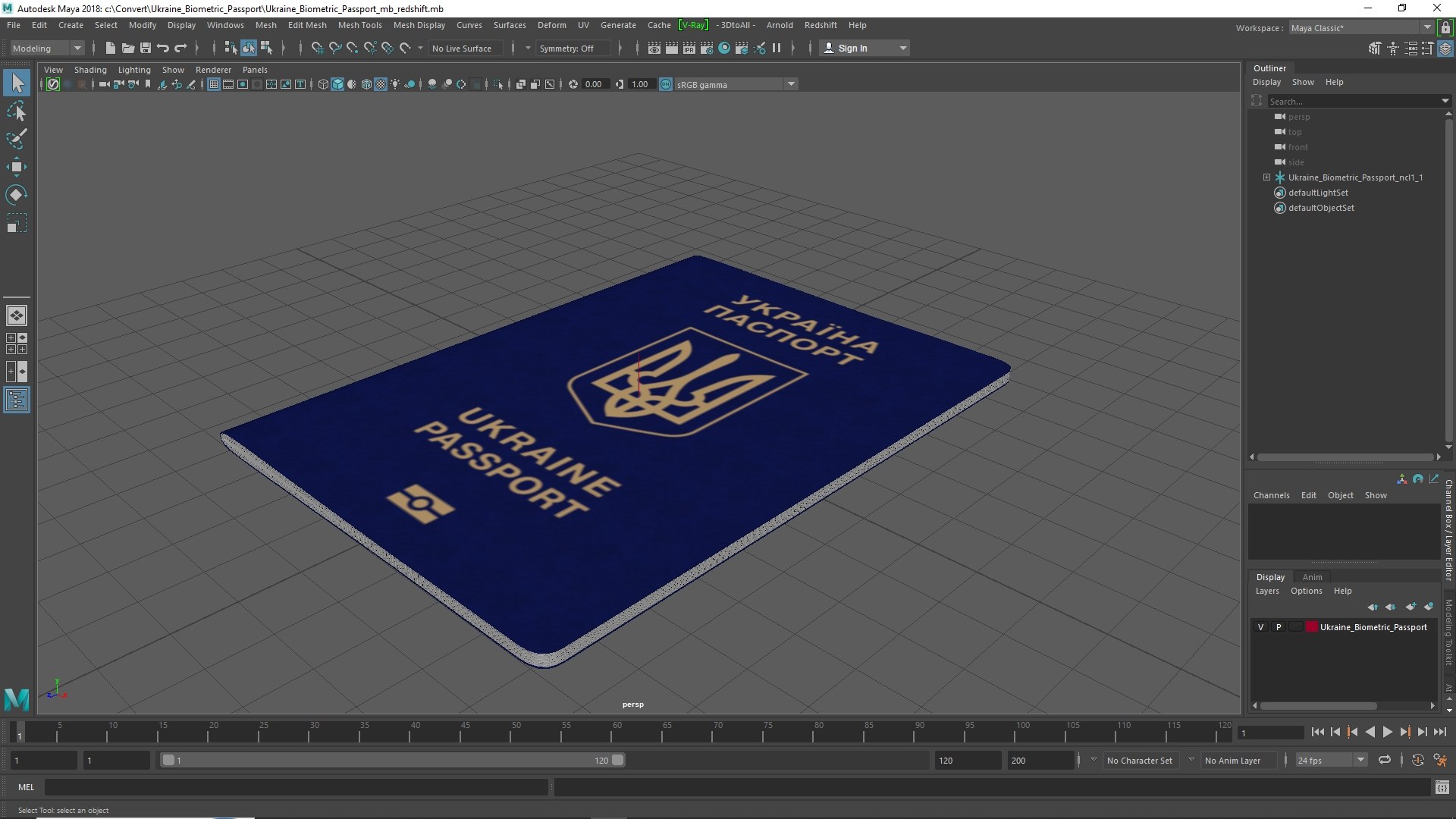Toggle layer visibility V for Ukraine_Biometric_Passport

tap(1260, 627)
